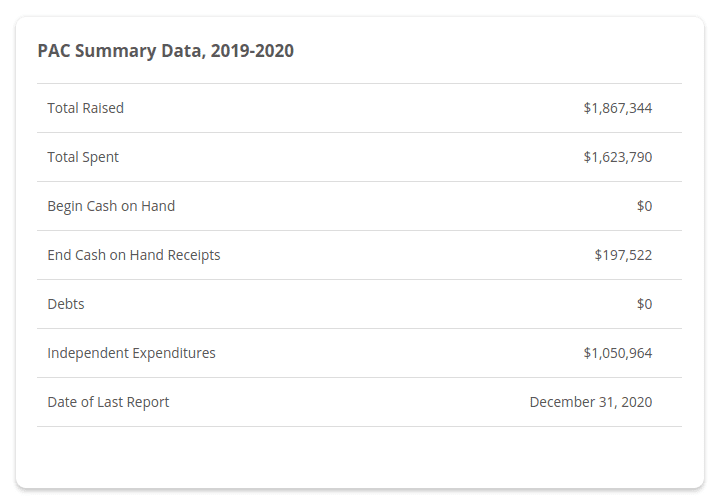Click empty card area below the table
Image resolution: width=714 pixels, height=504 pixels.
coord(359,457)
